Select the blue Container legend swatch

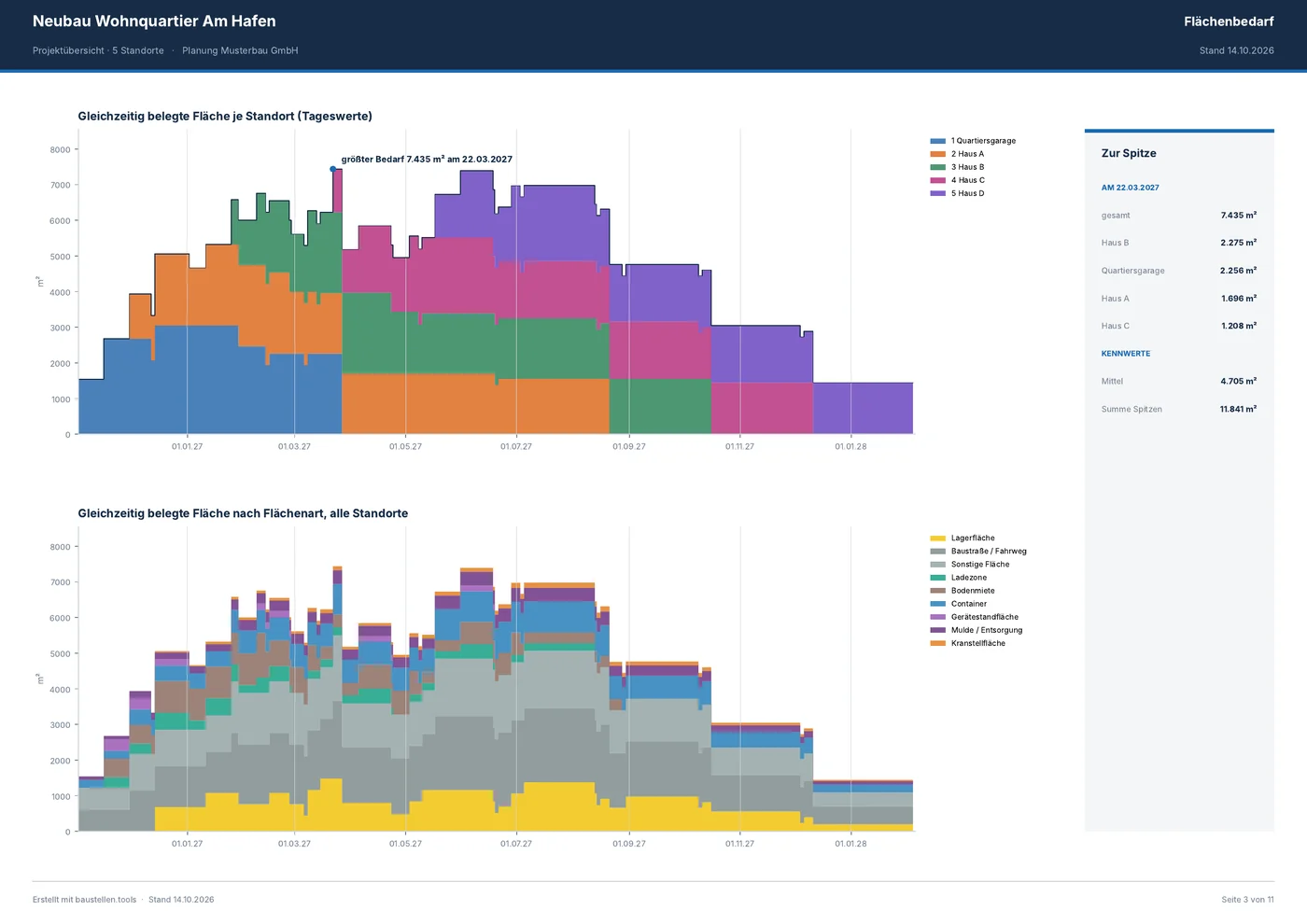coord(937,604)
